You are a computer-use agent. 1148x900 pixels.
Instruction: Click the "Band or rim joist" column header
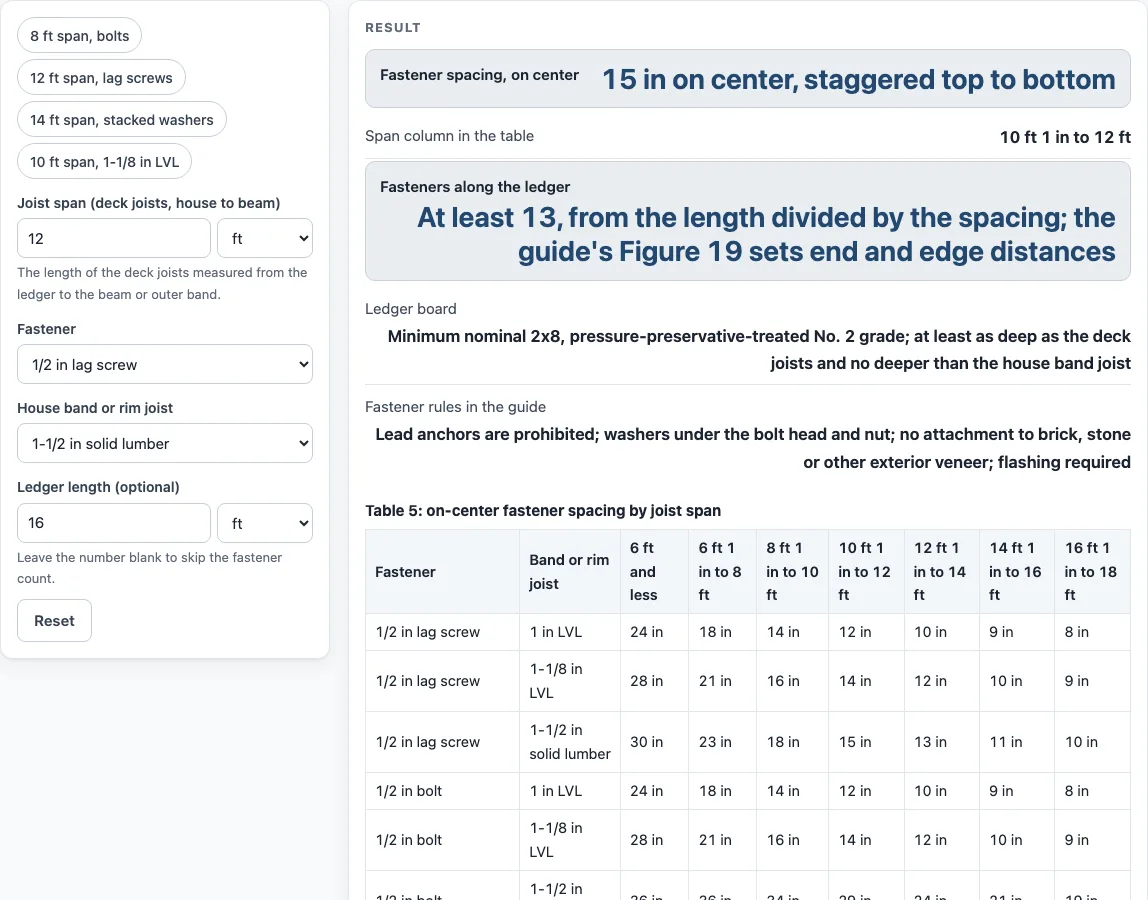tap(570, 571)
